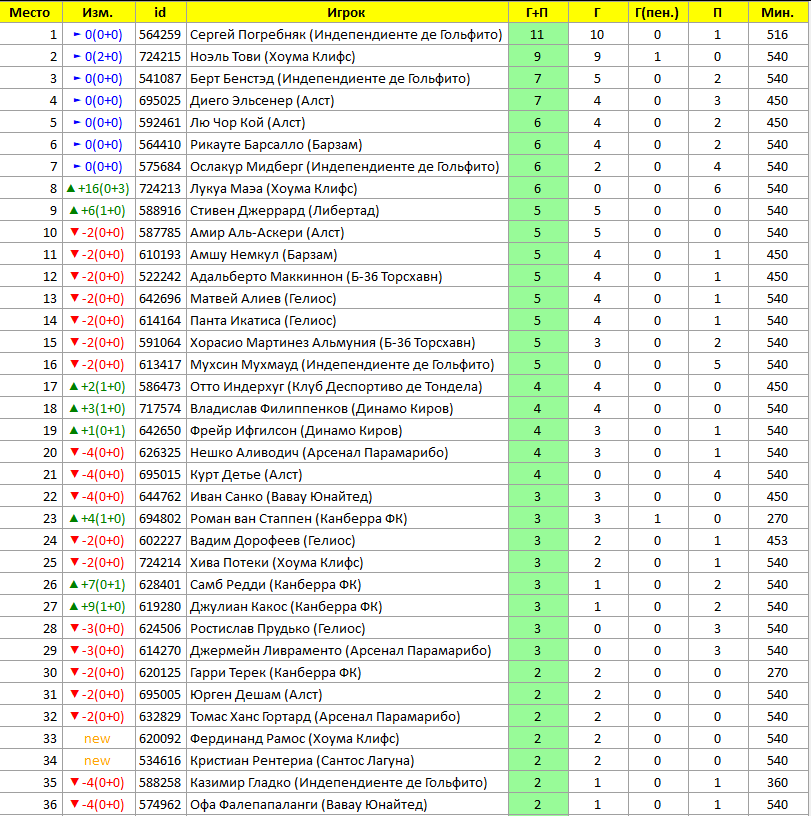Image resolution: width=811 pixels, height=816 pixels.
Task: Click the 'Игрок' column header
Action: 347,12
